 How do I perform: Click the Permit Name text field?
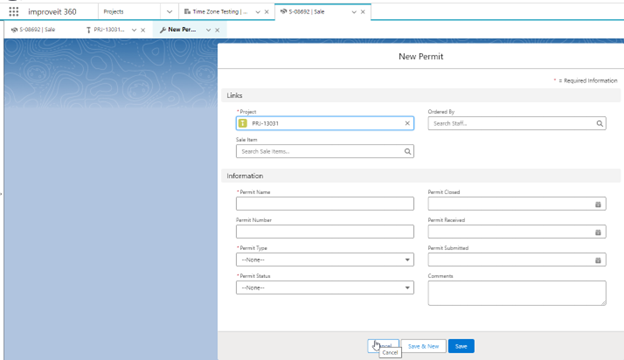pyautogui.click(x=325, y=204)
